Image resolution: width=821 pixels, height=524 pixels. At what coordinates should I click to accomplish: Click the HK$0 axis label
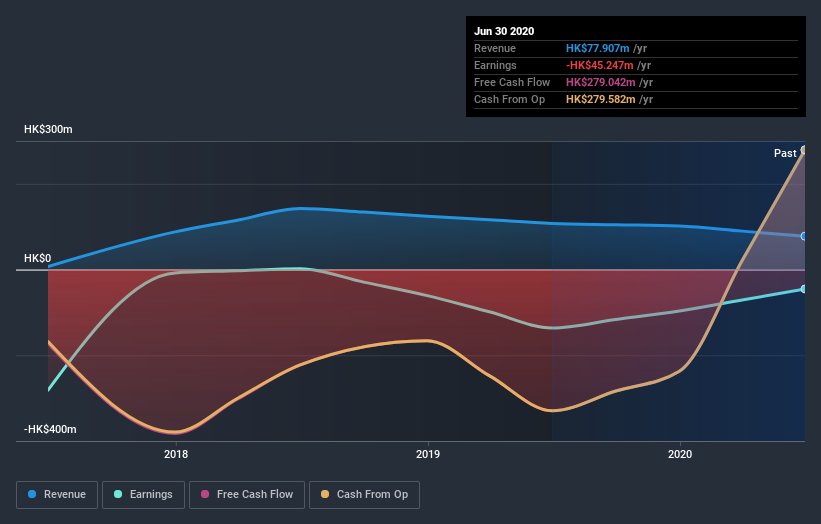[x=38, y=259]
